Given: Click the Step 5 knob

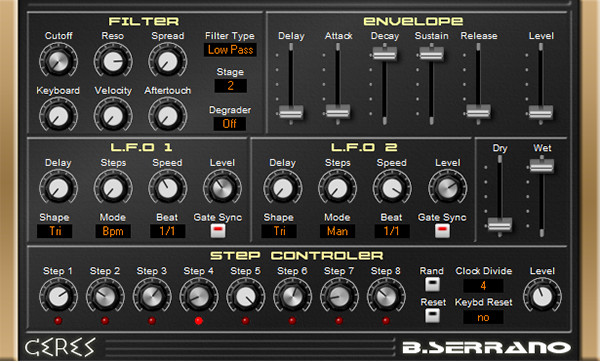Looking at the screenshot, I should point(245,296).
